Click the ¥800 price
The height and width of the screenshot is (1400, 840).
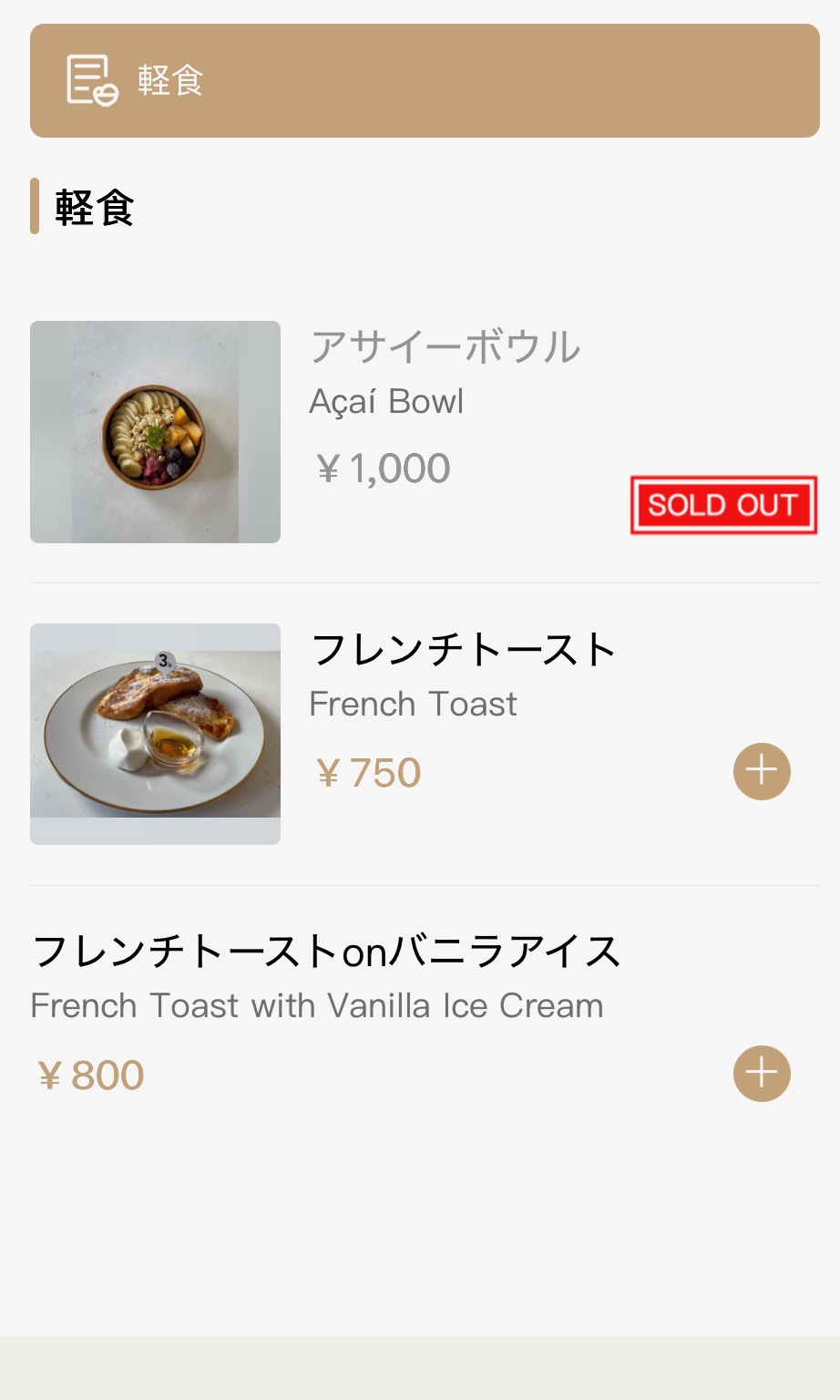click(90, 1076)
